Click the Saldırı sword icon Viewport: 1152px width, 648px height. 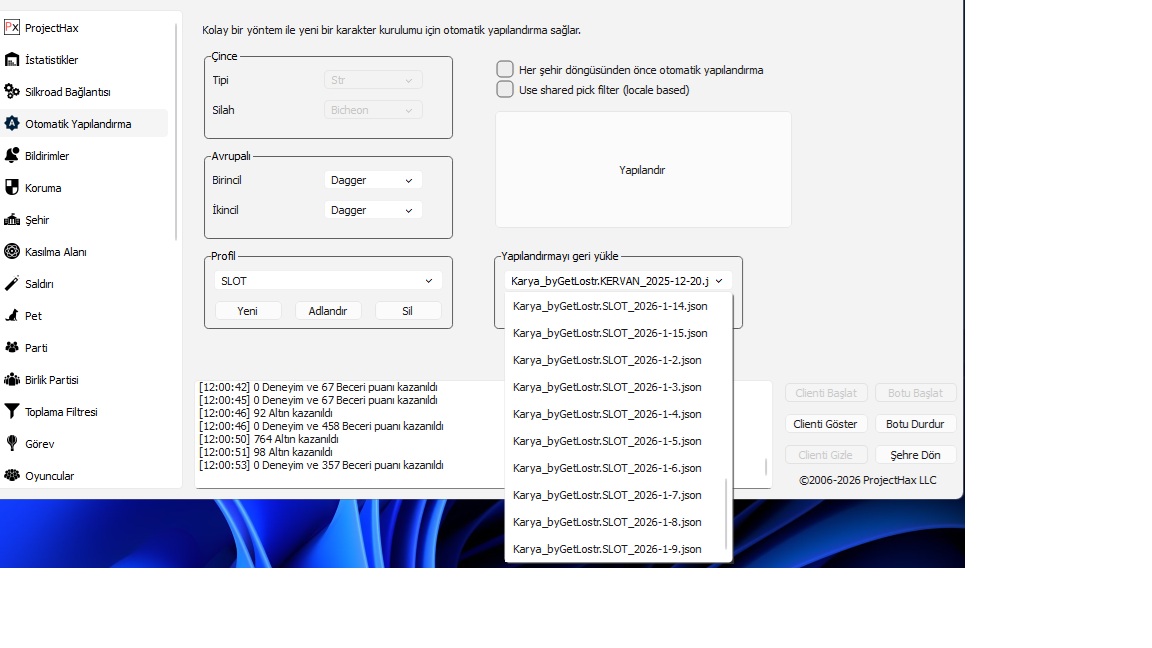pos(12,284)
